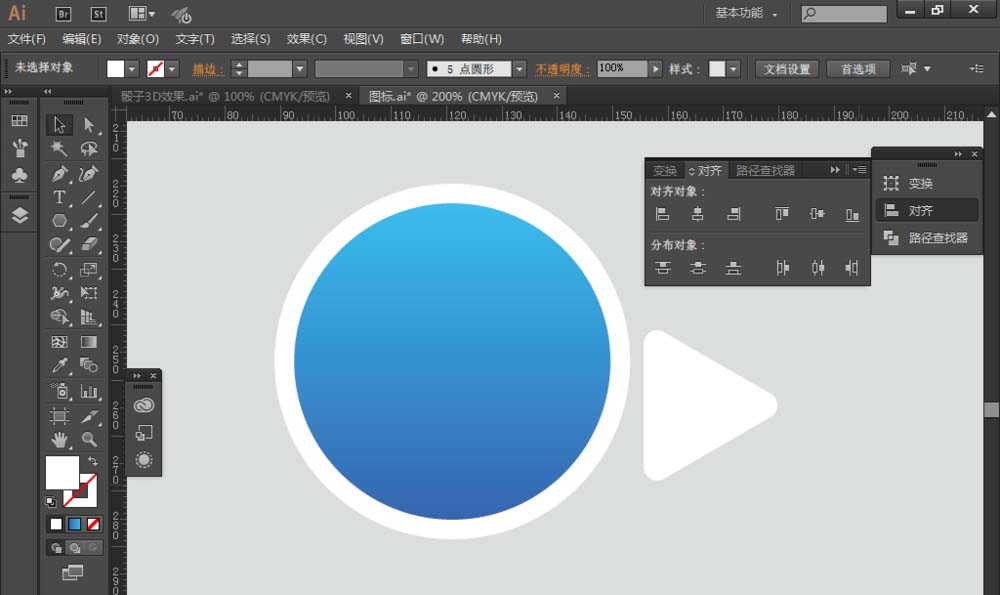Click horizontal align center icon
The width and height of the screenshot is (1000, 595).
pos(698,214)
